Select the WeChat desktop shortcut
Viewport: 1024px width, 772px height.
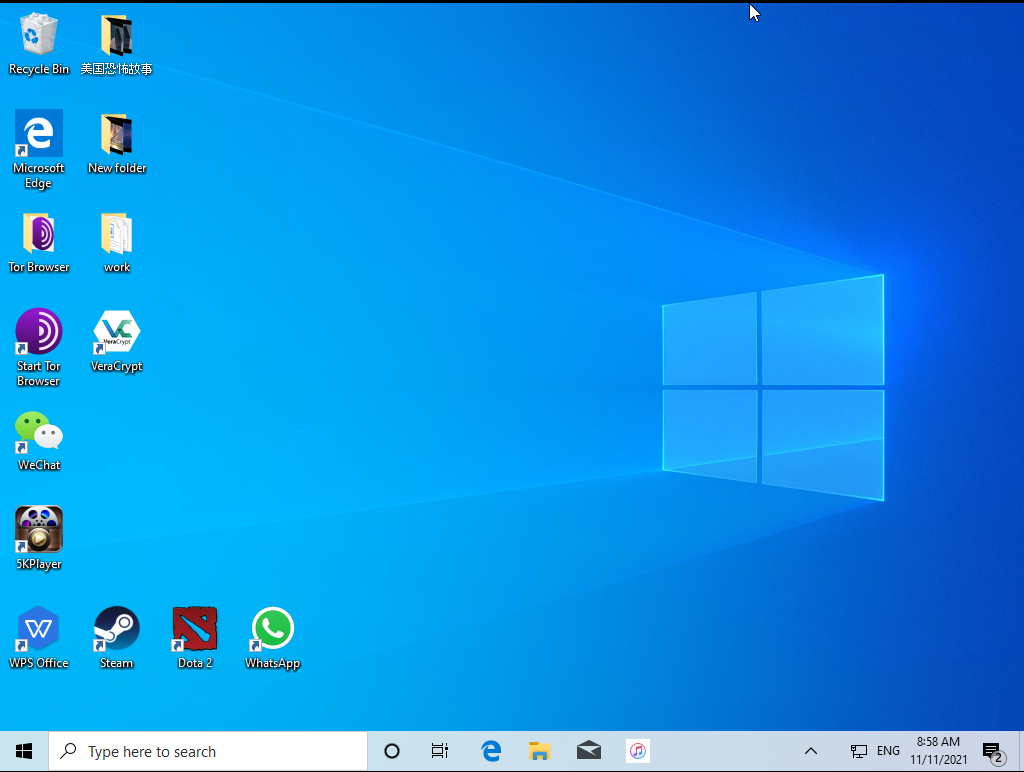click(39, 441)
